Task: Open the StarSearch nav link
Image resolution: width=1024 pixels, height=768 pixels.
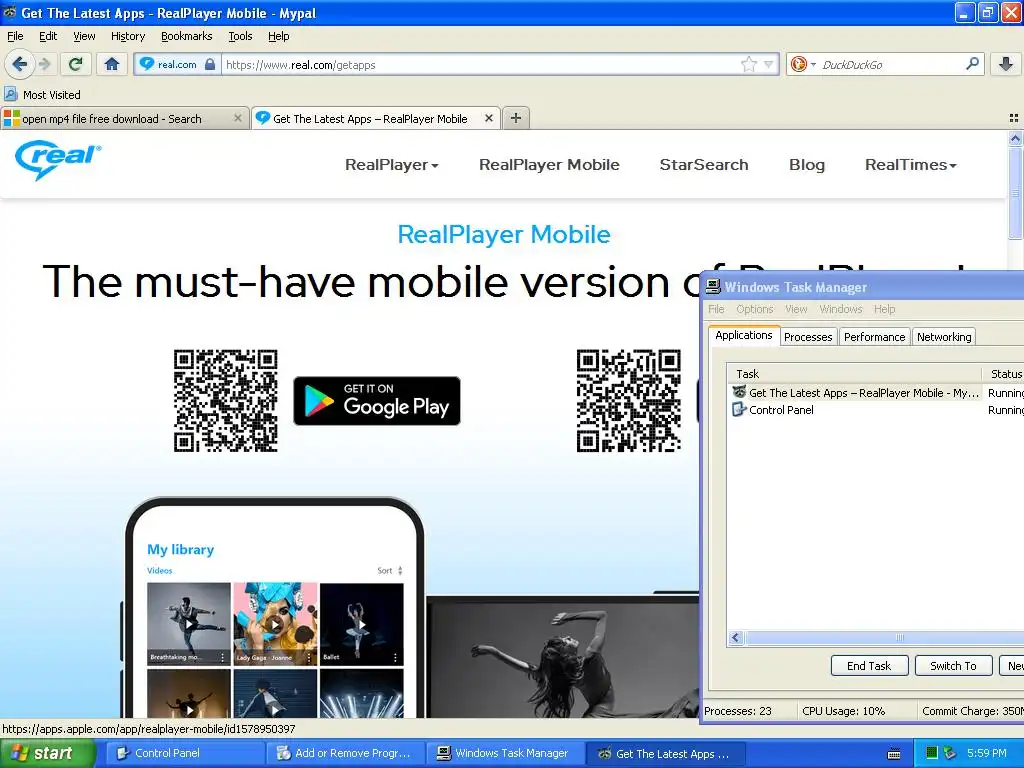Action: coord(704,165)
